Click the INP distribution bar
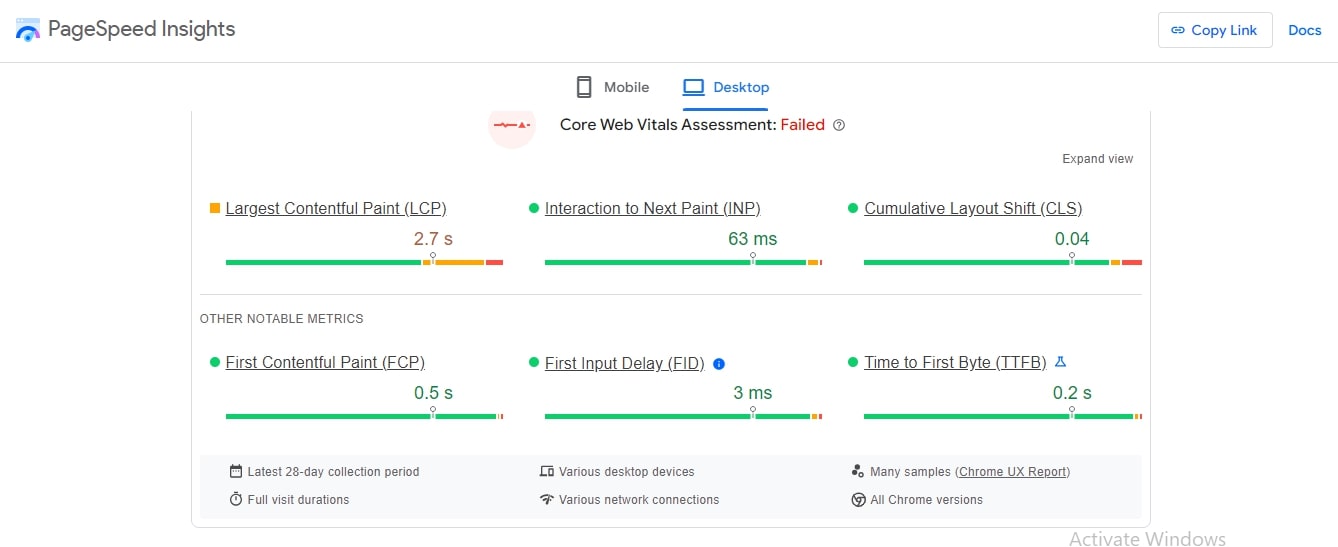The height and width of the screenshot is (547, 1338). (x=683, y=262)
